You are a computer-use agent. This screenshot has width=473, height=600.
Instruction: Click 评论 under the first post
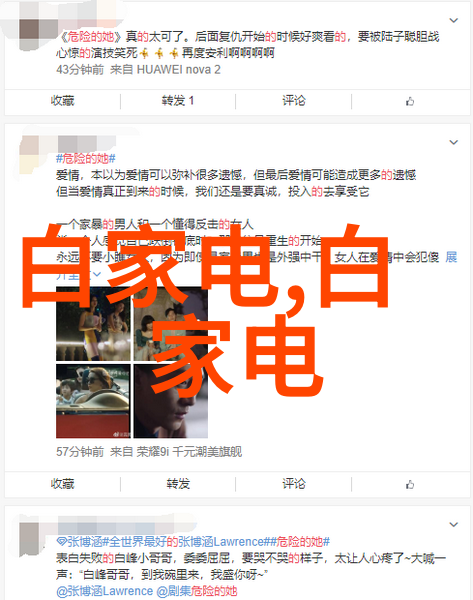pyautogui.click(x=294, y=101)
